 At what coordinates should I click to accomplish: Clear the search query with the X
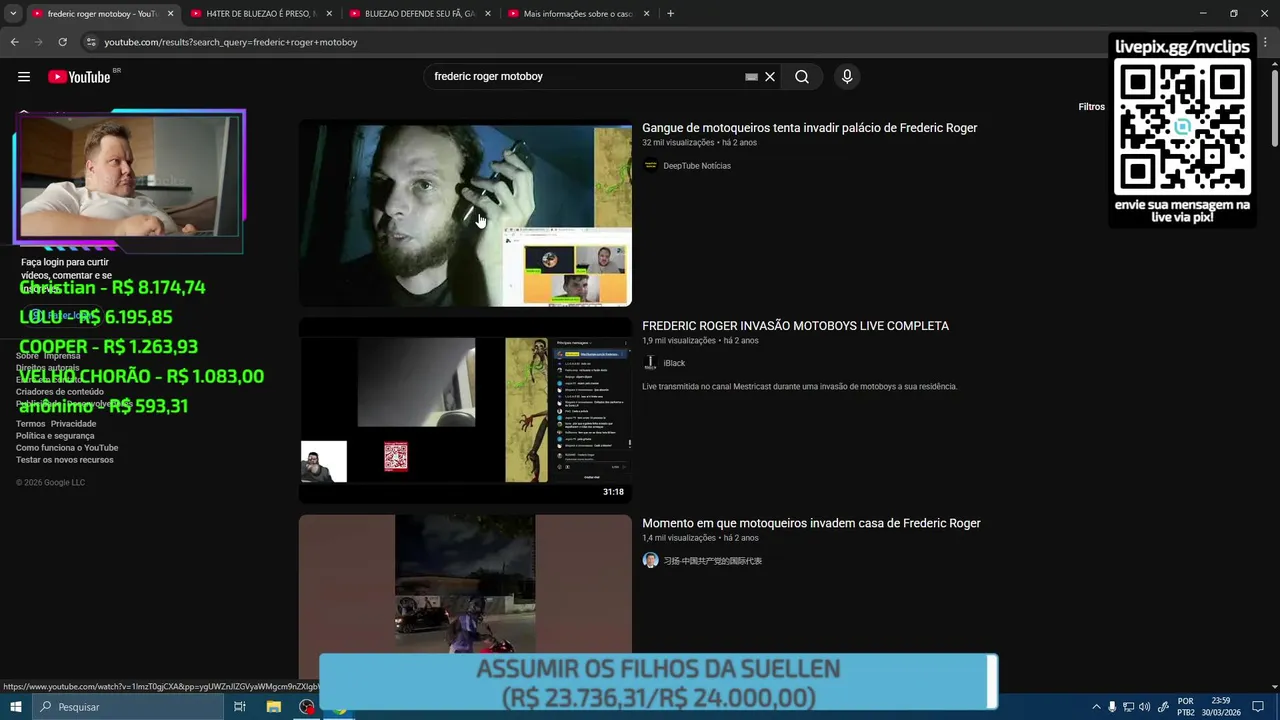click(x=770, y=77)
